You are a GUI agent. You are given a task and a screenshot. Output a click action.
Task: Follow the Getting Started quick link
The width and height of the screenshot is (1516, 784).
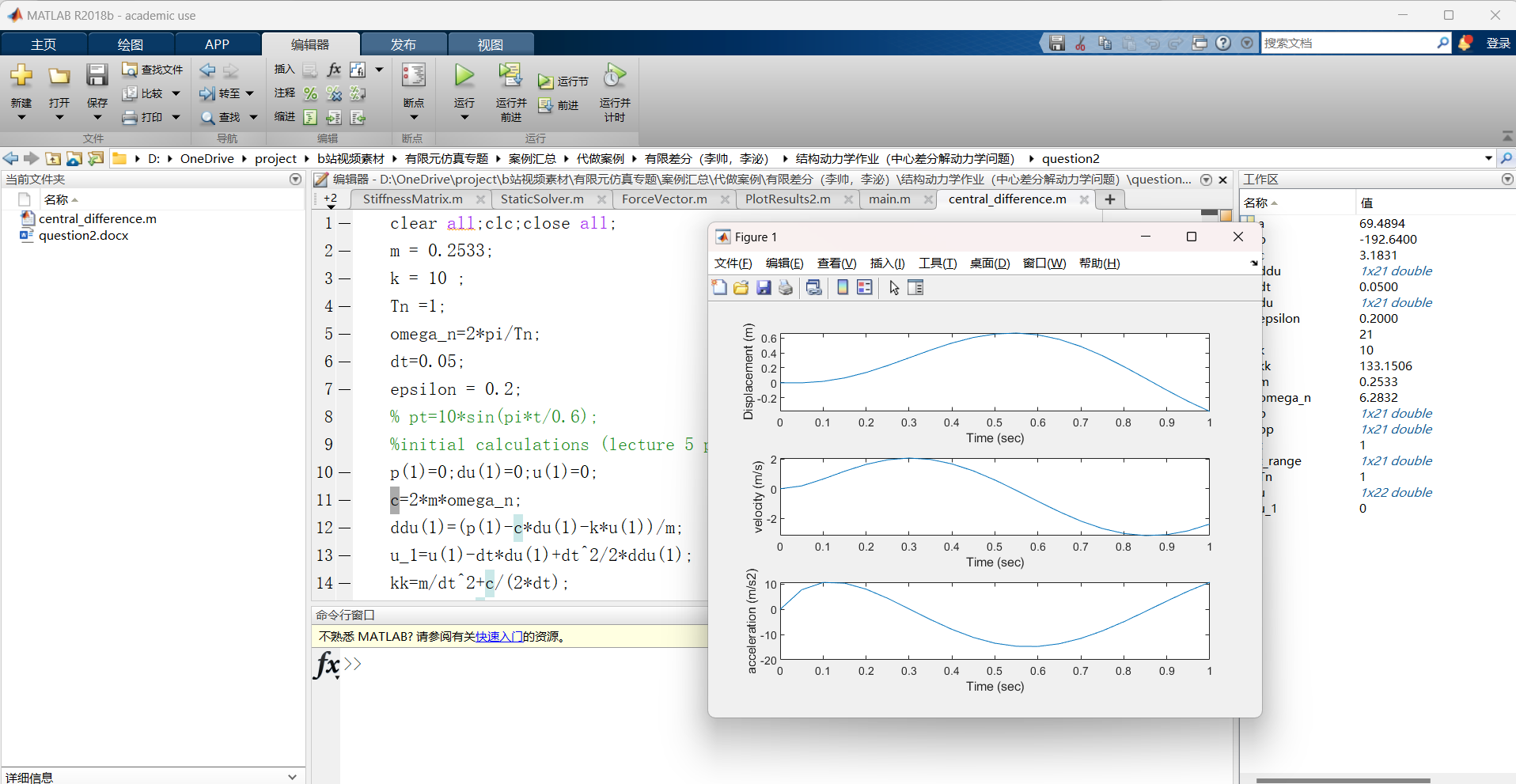498,637
